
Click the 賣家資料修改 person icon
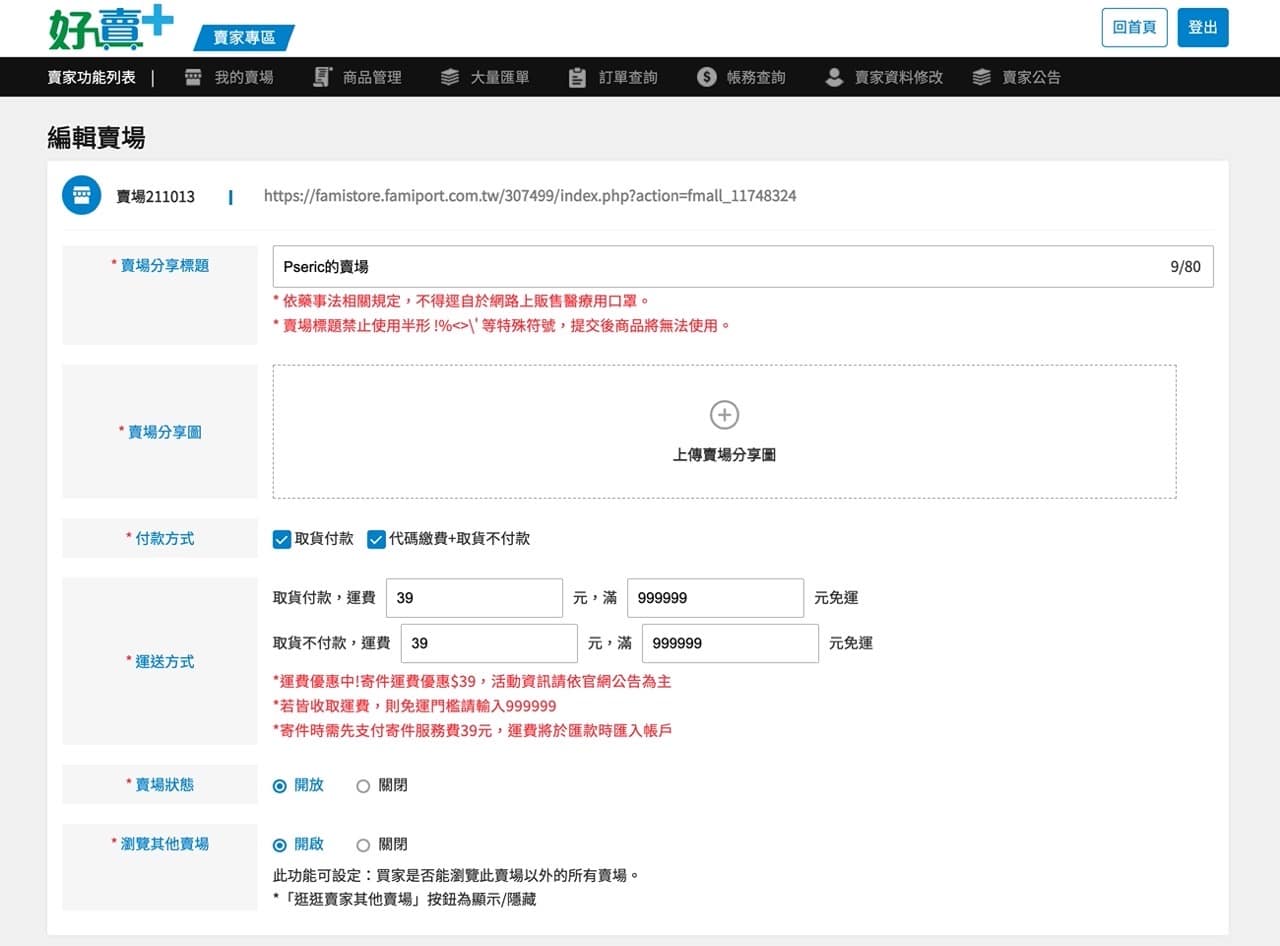click(834, 77)
